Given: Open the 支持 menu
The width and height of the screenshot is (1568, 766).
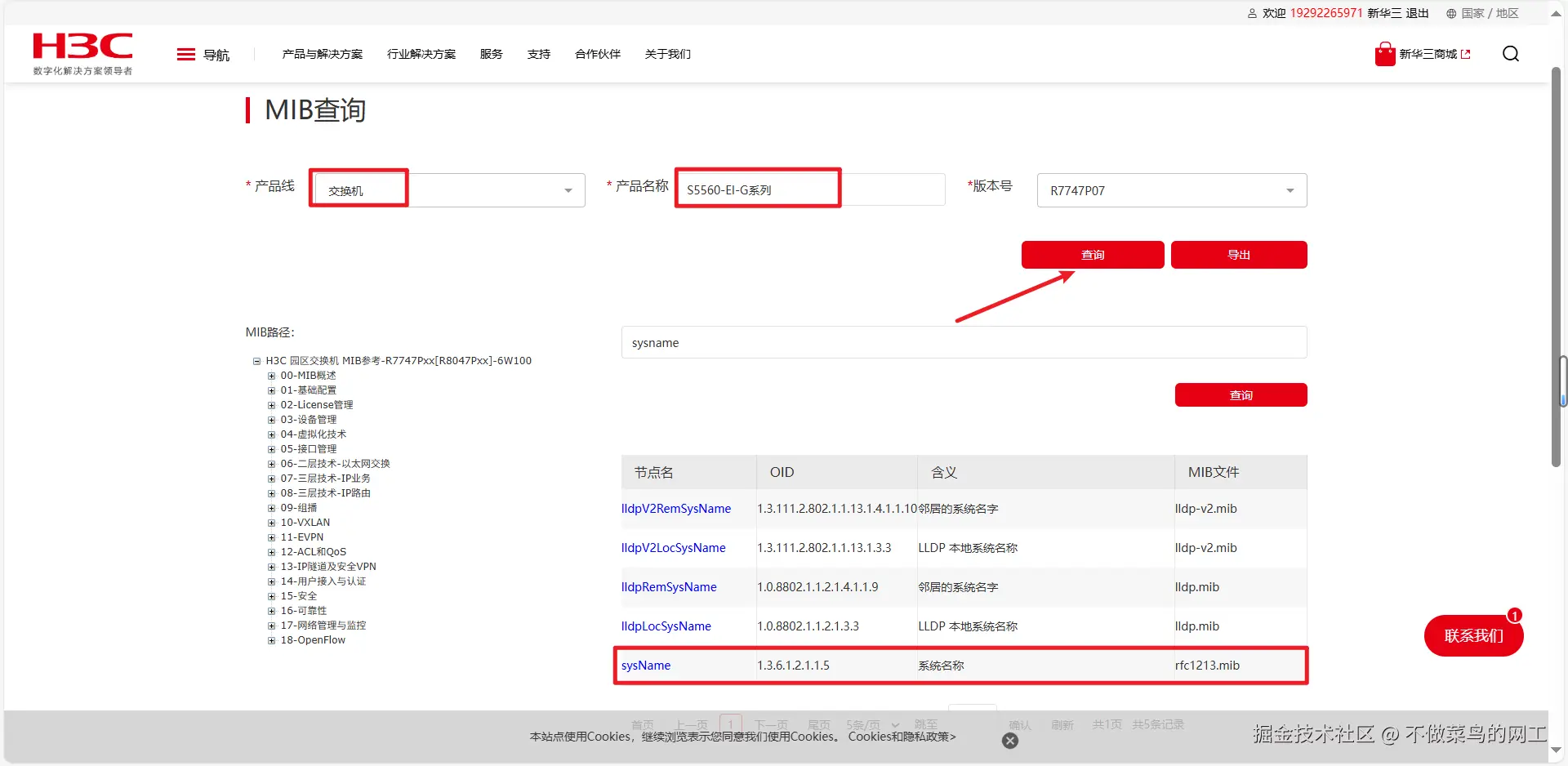Looking at the screenshot, I should (x=539, y=54).
